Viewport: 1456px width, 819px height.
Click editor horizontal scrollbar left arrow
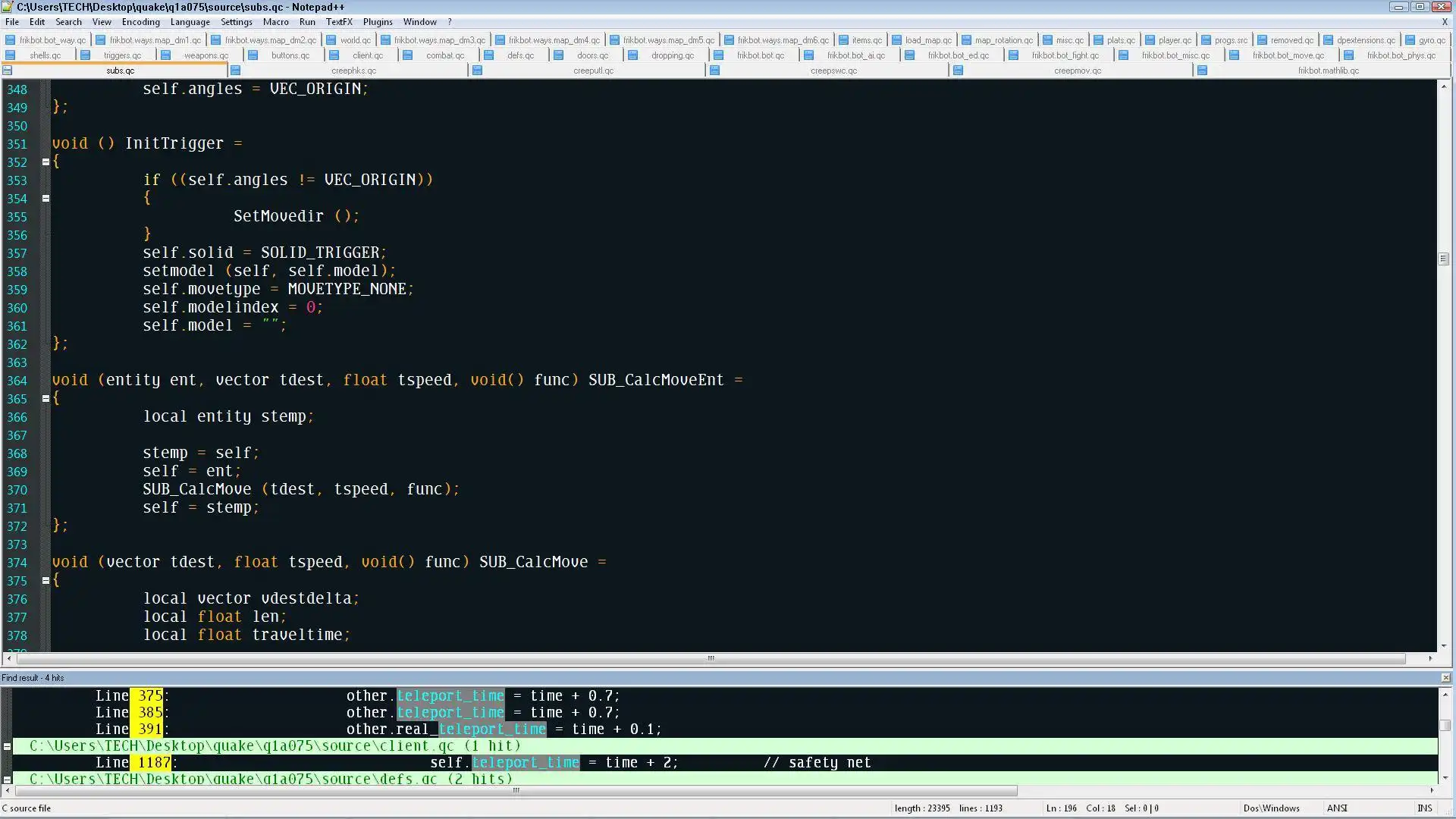pyautogui.click(x=8, y=658)
